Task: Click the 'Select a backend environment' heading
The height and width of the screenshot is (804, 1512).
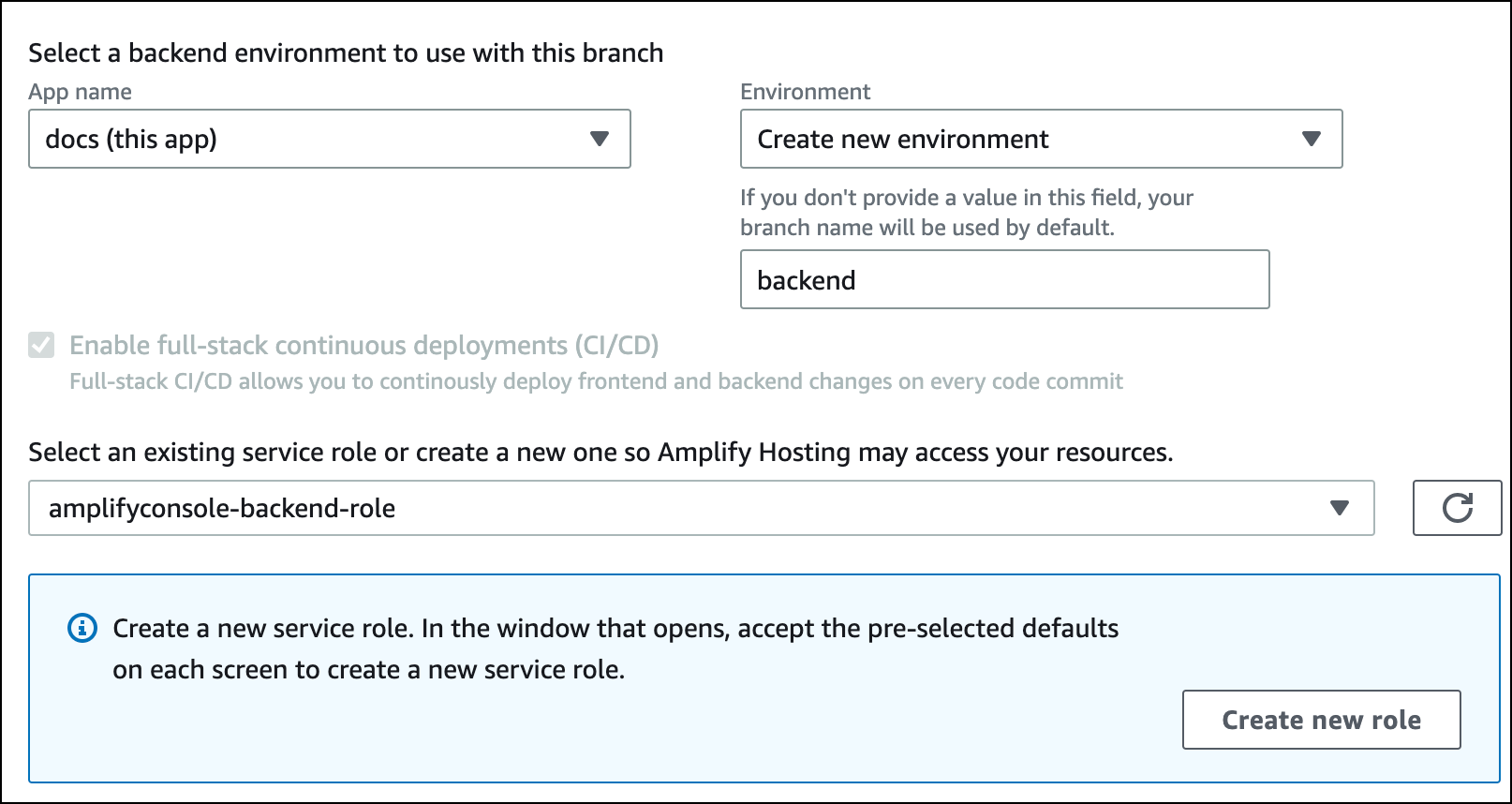Action: (x=346, y=52)
